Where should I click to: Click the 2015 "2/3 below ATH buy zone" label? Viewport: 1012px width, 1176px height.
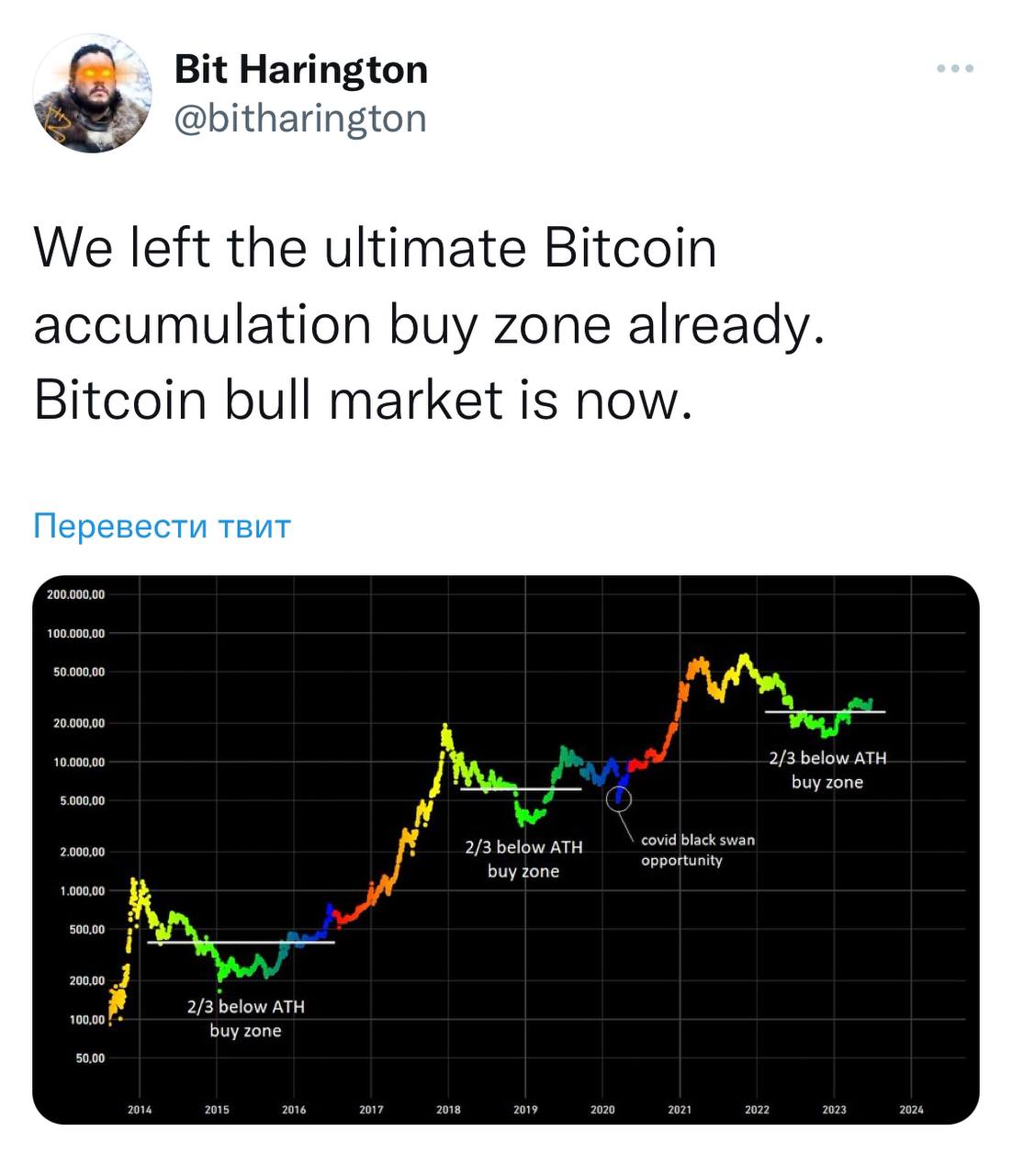(245, 1018)
